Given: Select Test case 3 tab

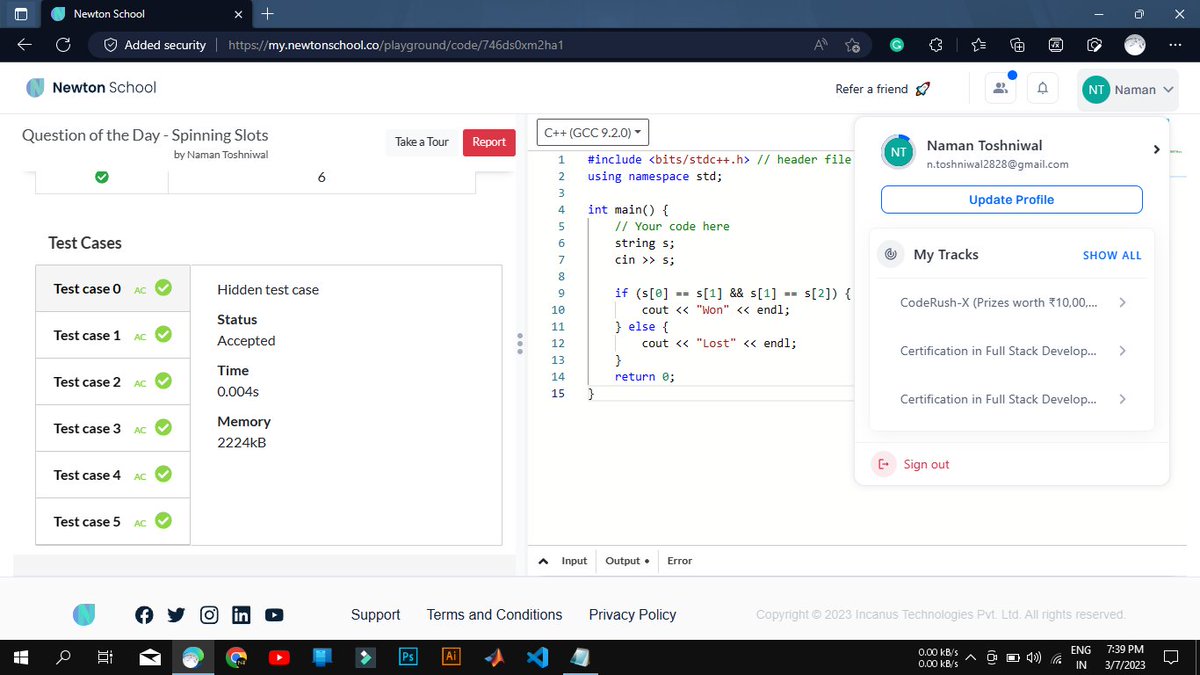Looking at the screenshot, I should pos(113,428).
